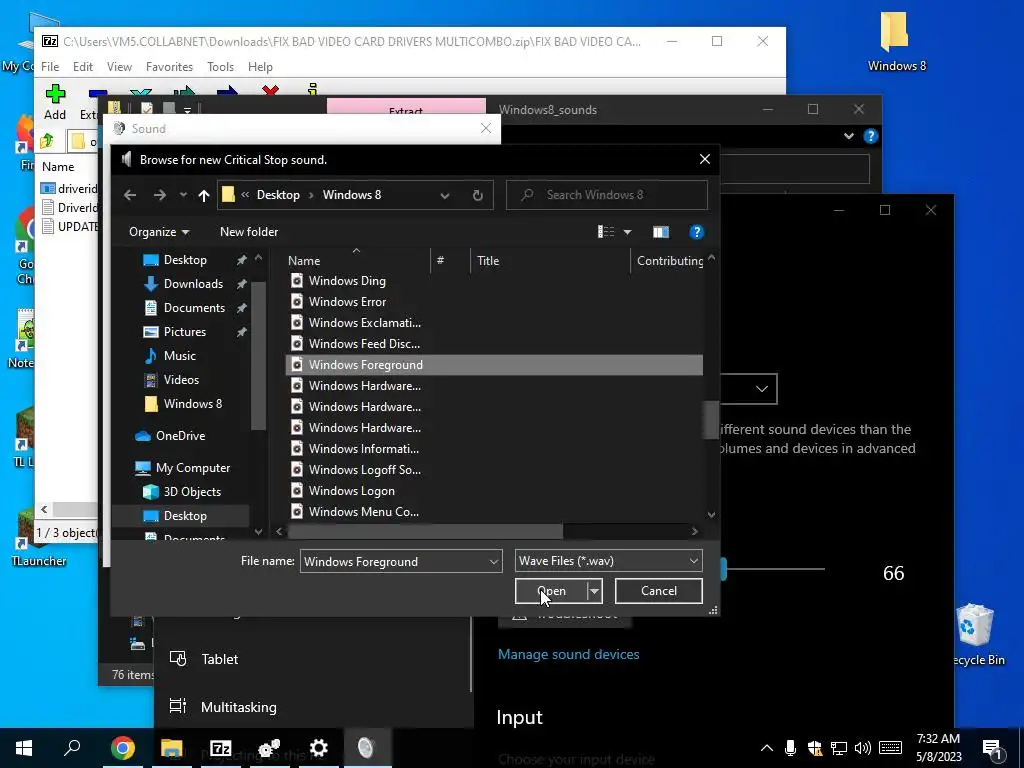Click the 7-Zip Add toolbar icon
1024x768 pixels.
tap(55, 102)
